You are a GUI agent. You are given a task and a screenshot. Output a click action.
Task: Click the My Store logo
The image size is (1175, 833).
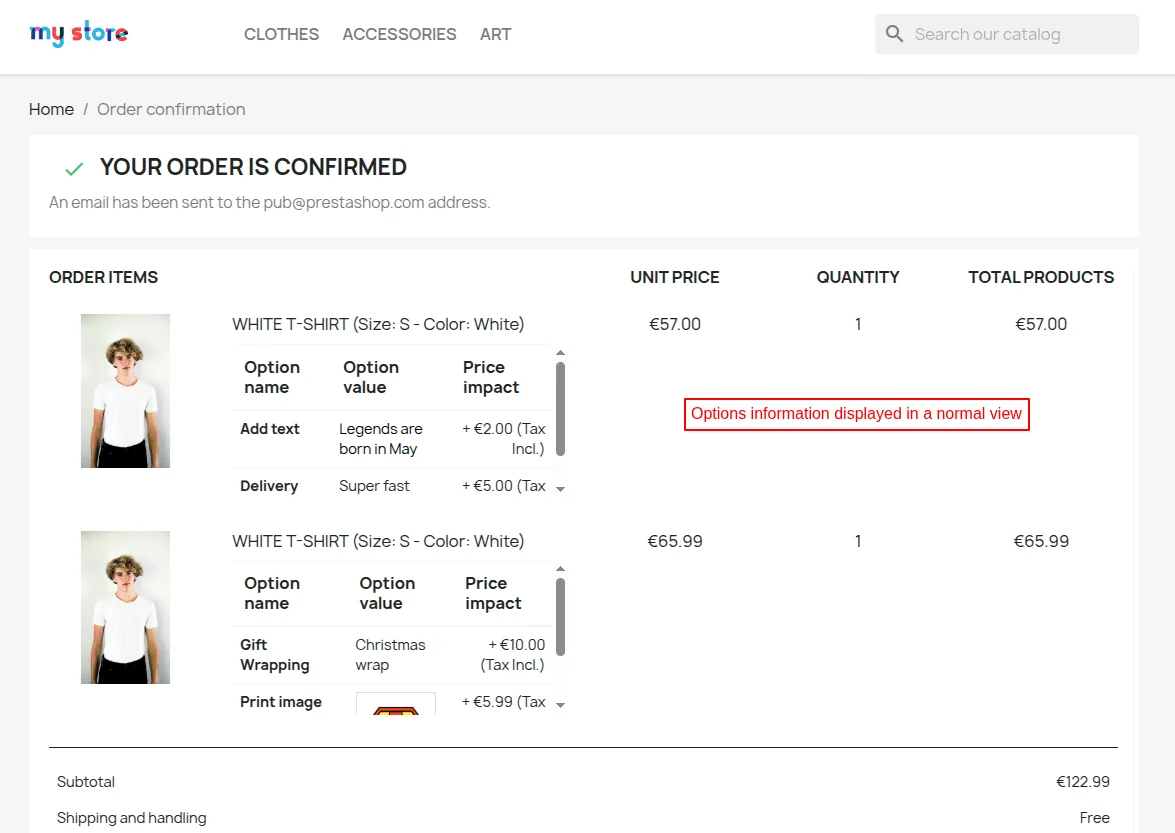(x=79, y=33)
